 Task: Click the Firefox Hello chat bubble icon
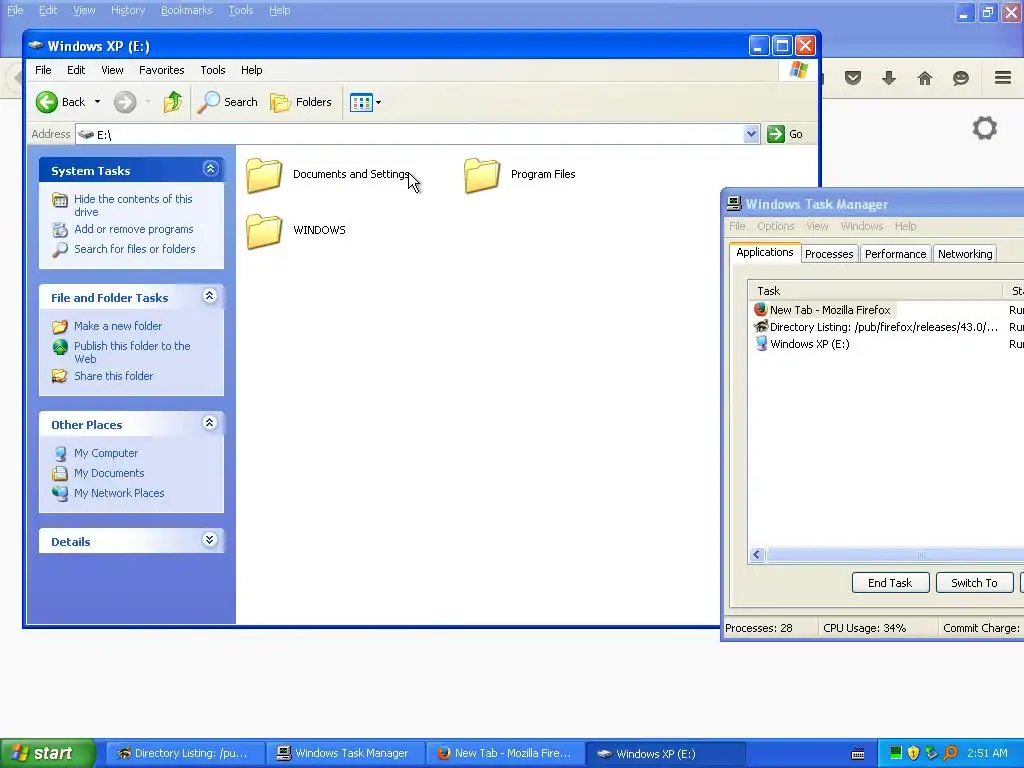click(x=961, y=78)
